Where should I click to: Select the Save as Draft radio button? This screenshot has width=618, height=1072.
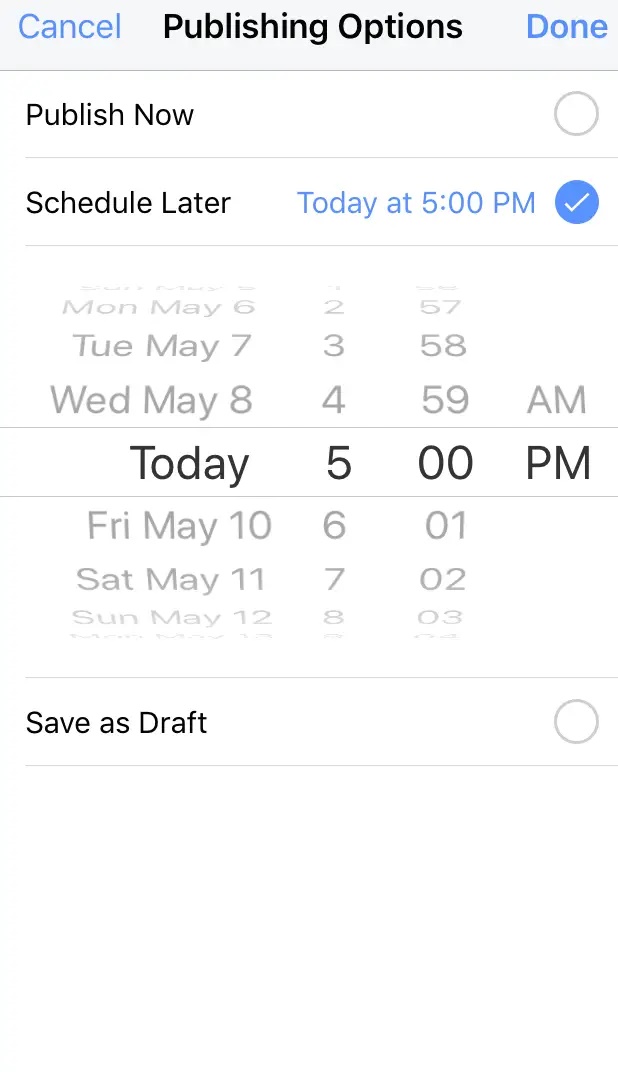coord(576,722)
